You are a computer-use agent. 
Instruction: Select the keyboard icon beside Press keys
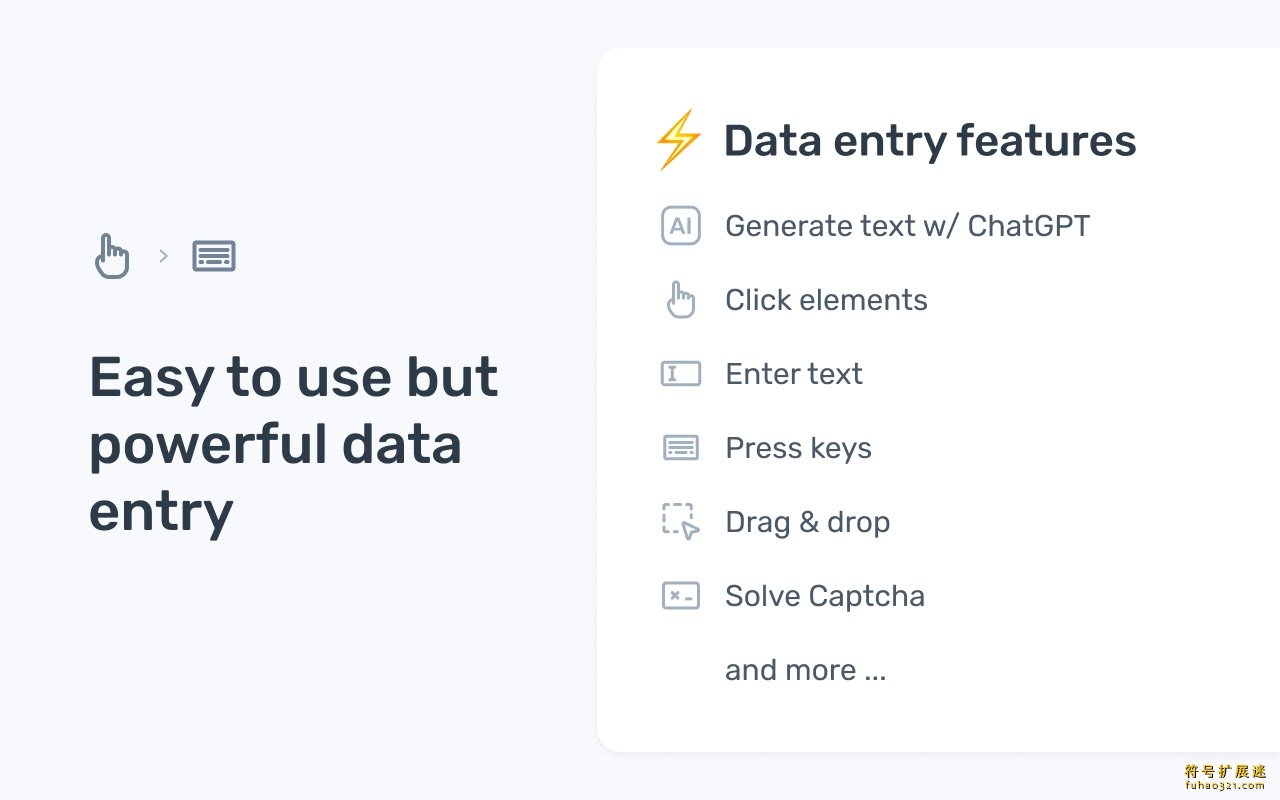681,448
